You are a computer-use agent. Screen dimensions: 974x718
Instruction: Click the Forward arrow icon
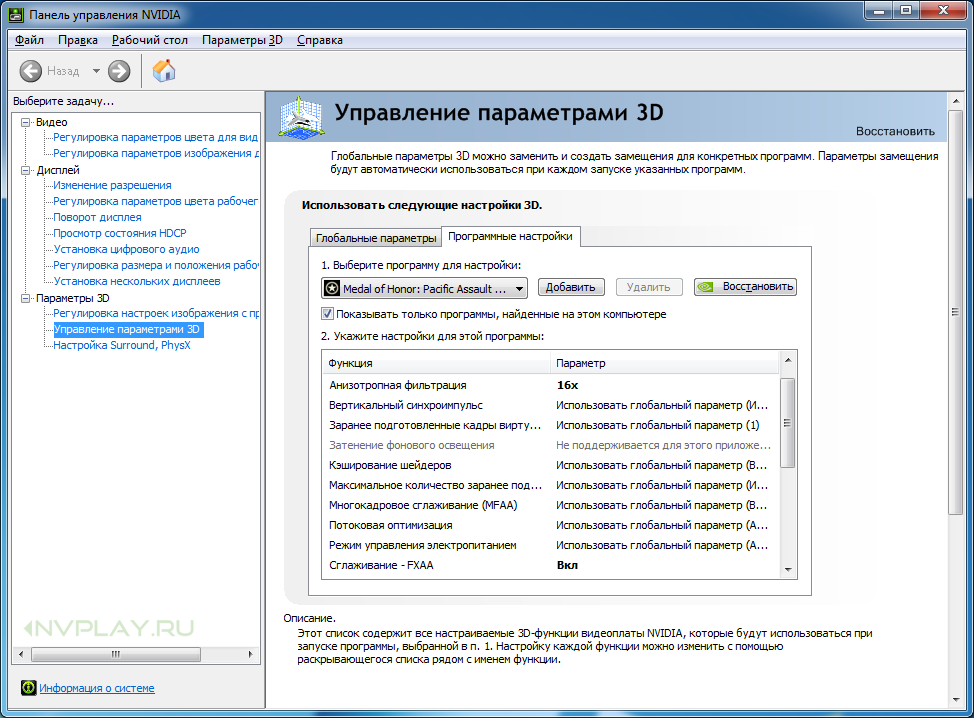pyautogui.click(x=119, y=71)
